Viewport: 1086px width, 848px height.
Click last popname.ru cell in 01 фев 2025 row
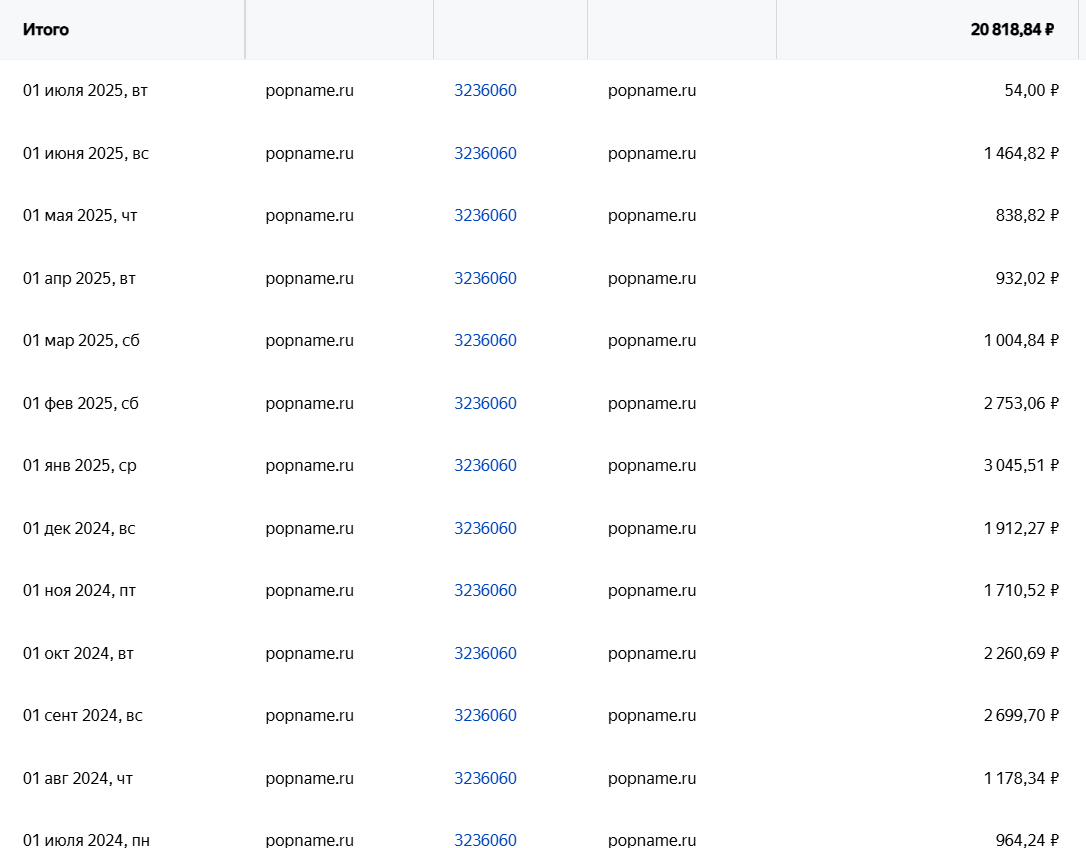pyautogui.click(x=652, y=403)
